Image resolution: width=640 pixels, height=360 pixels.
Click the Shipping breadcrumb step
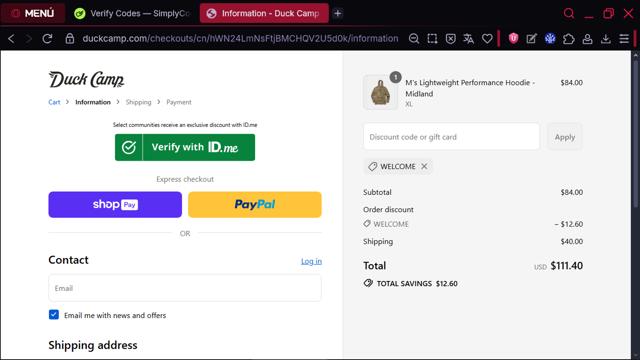coord(138,102)
